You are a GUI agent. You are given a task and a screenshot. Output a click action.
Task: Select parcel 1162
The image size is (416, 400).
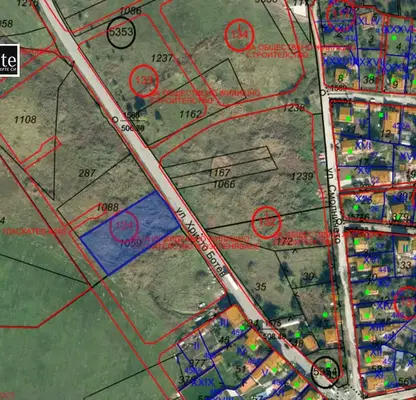pyautogui.click(x=190, y=114)
